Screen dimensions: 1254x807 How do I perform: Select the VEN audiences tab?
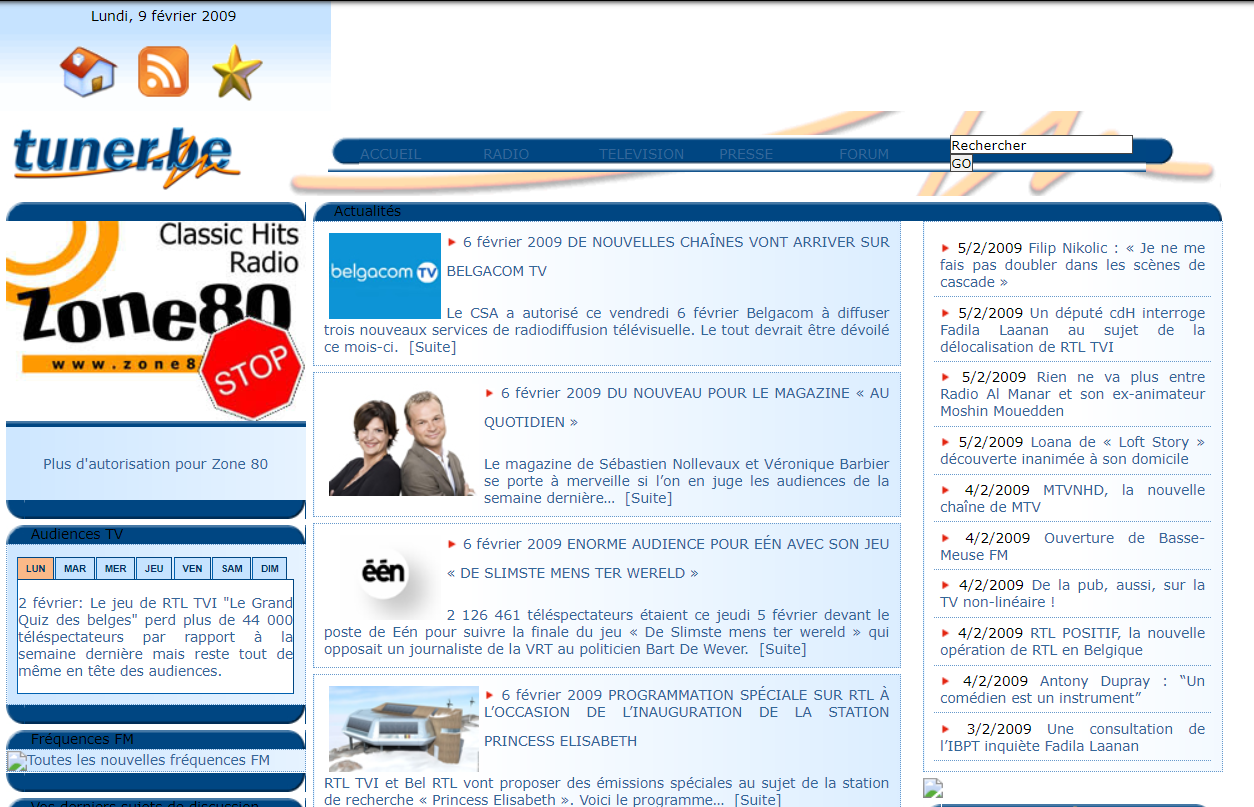[x=192, y=569]
